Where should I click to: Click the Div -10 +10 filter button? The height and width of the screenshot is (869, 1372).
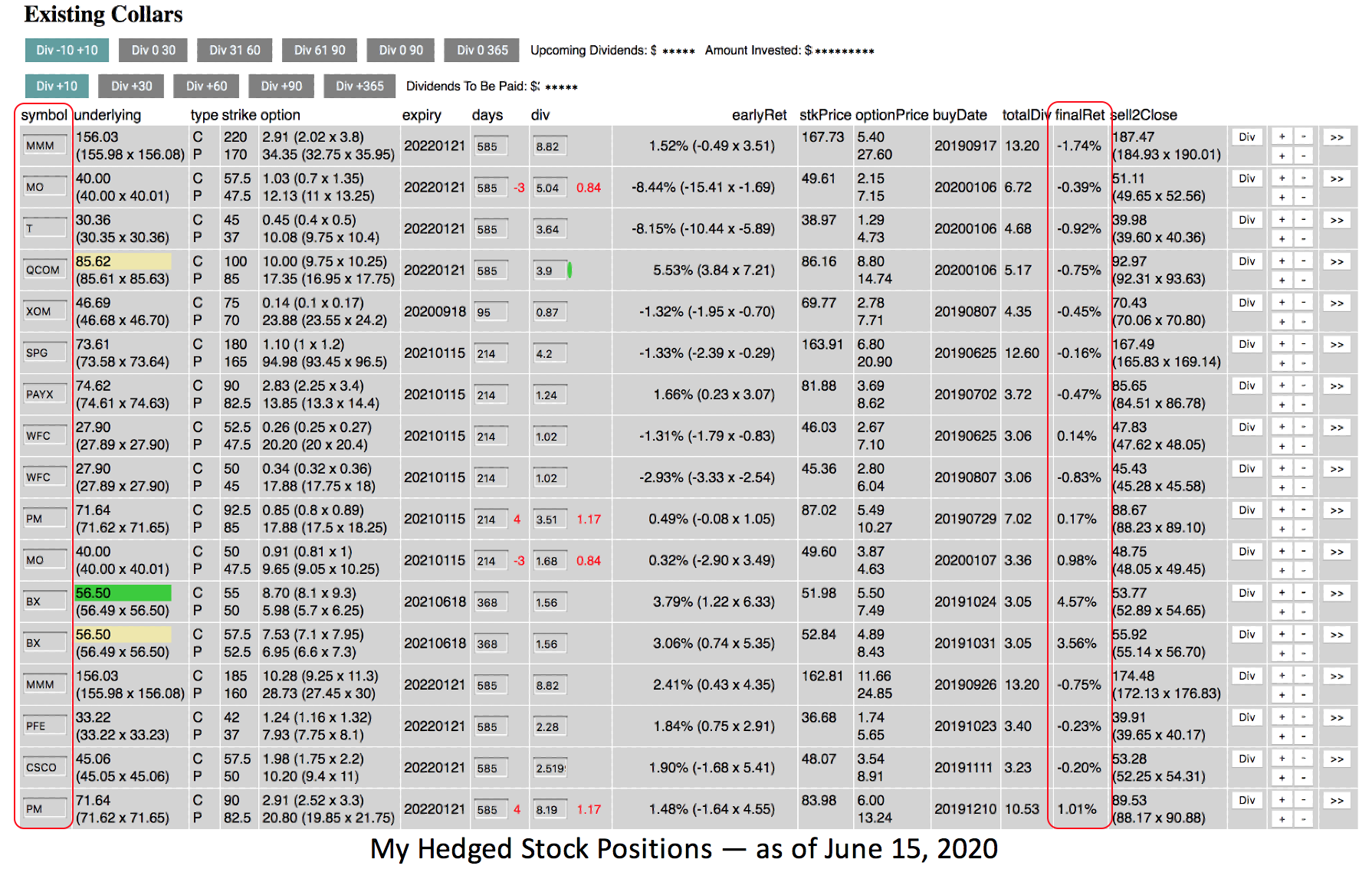[x=67, y=50]
